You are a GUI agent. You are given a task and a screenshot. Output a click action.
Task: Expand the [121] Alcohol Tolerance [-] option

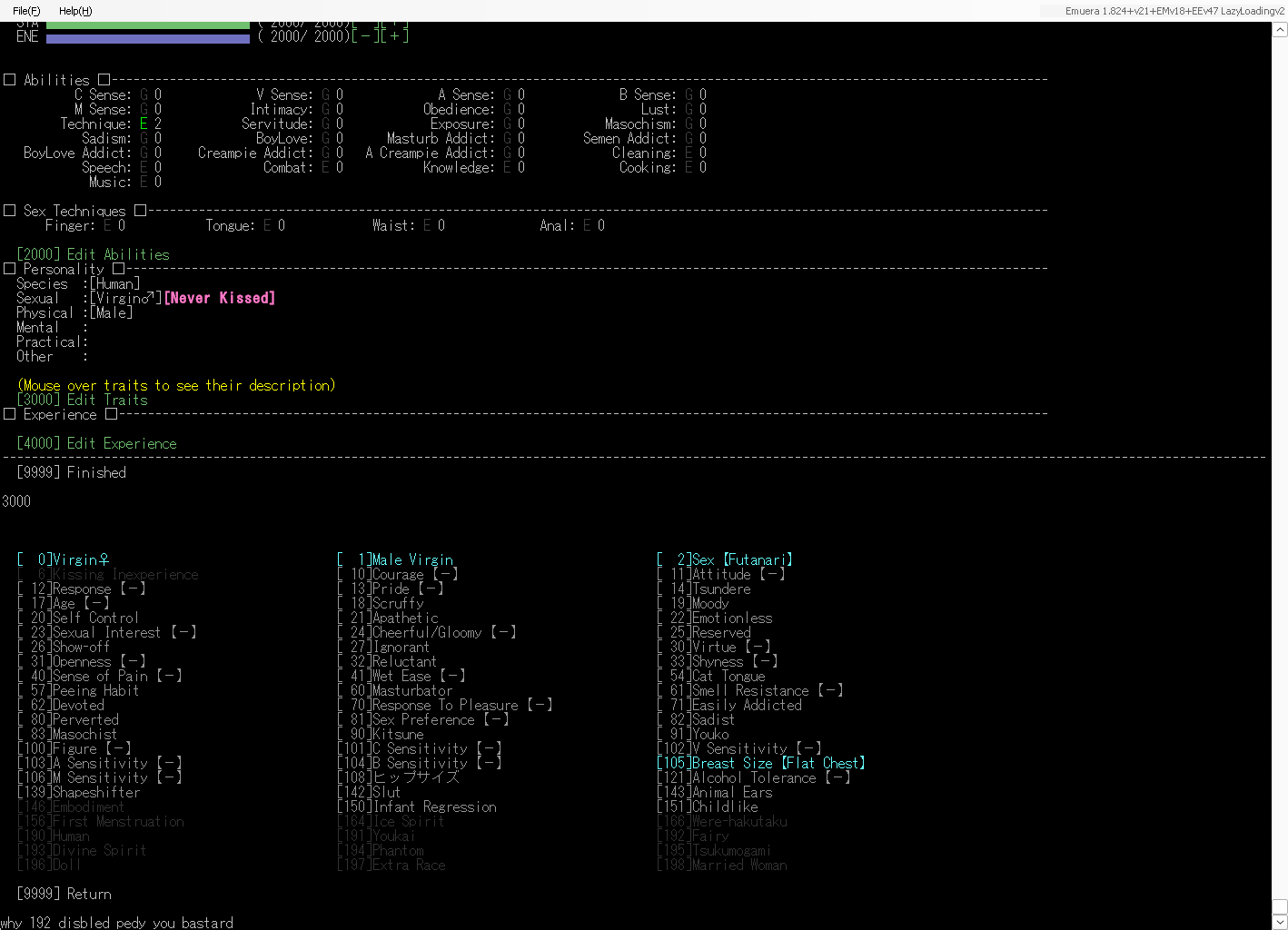pos(753,777)
